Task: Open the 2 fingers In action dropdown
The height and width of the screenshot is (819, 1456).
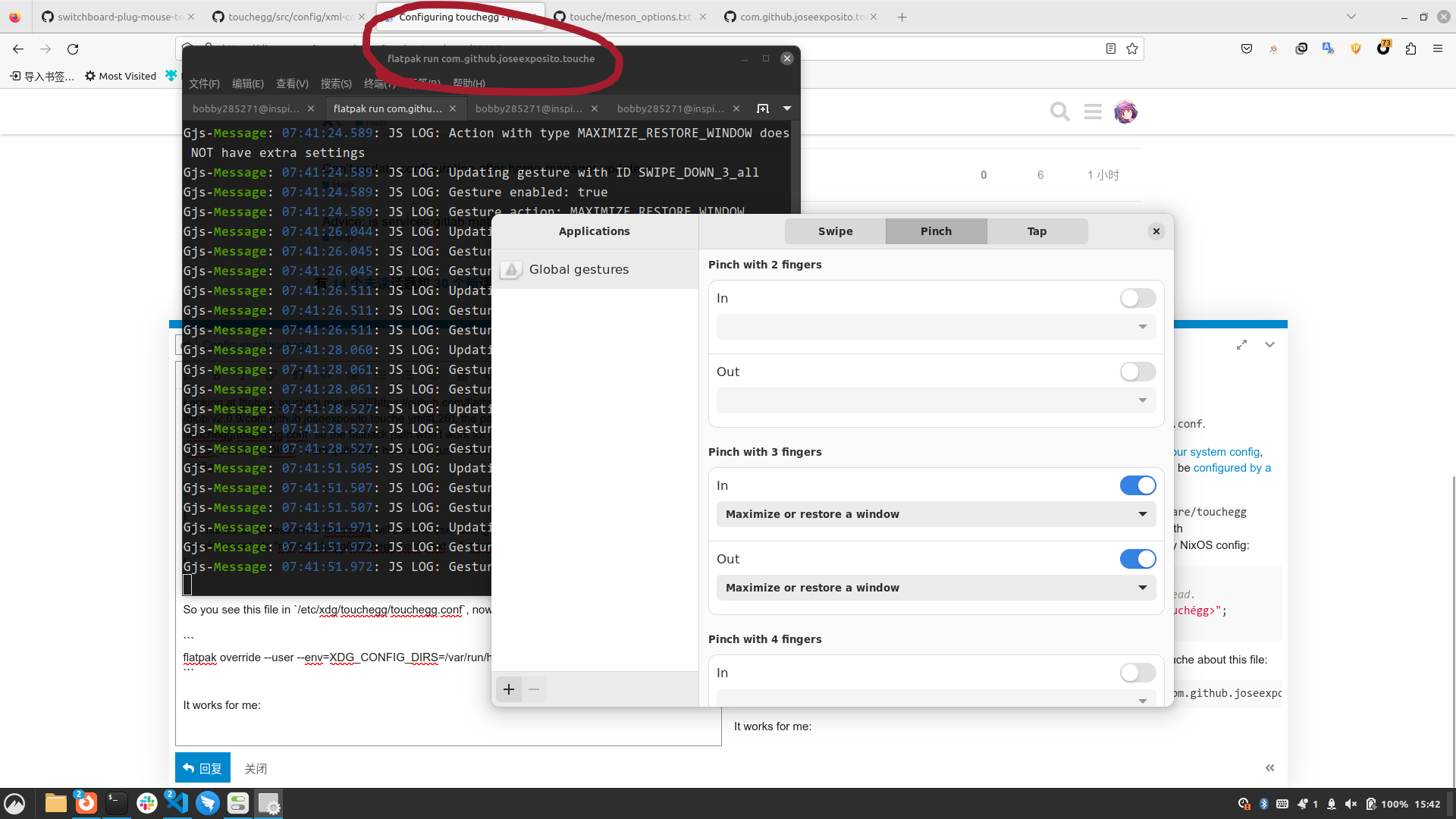Action: tap(936, 327)
